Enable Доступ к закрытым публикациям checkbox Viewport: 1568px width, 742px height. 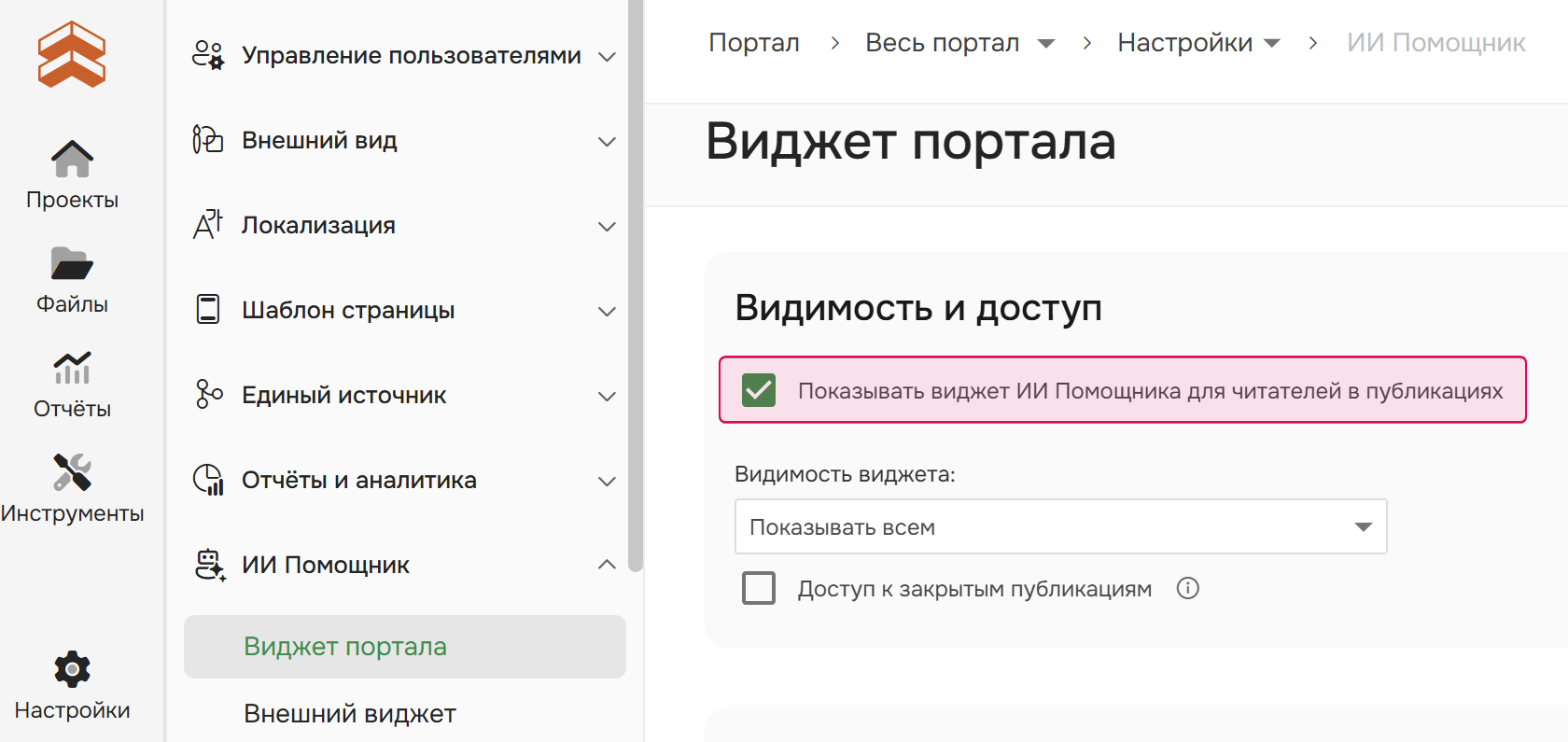[759, 588]
